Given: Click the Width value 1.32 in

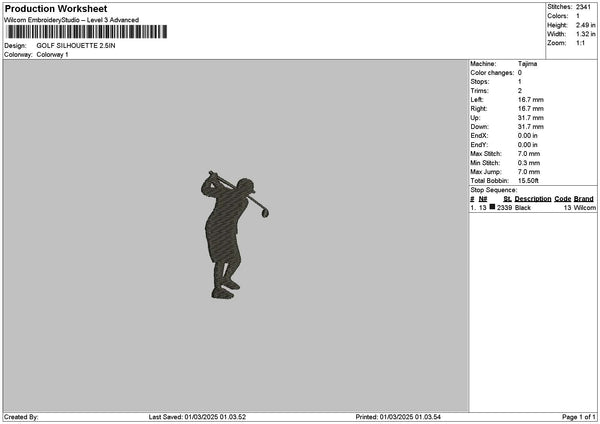Looking at the screenshot, I should 585,34.
